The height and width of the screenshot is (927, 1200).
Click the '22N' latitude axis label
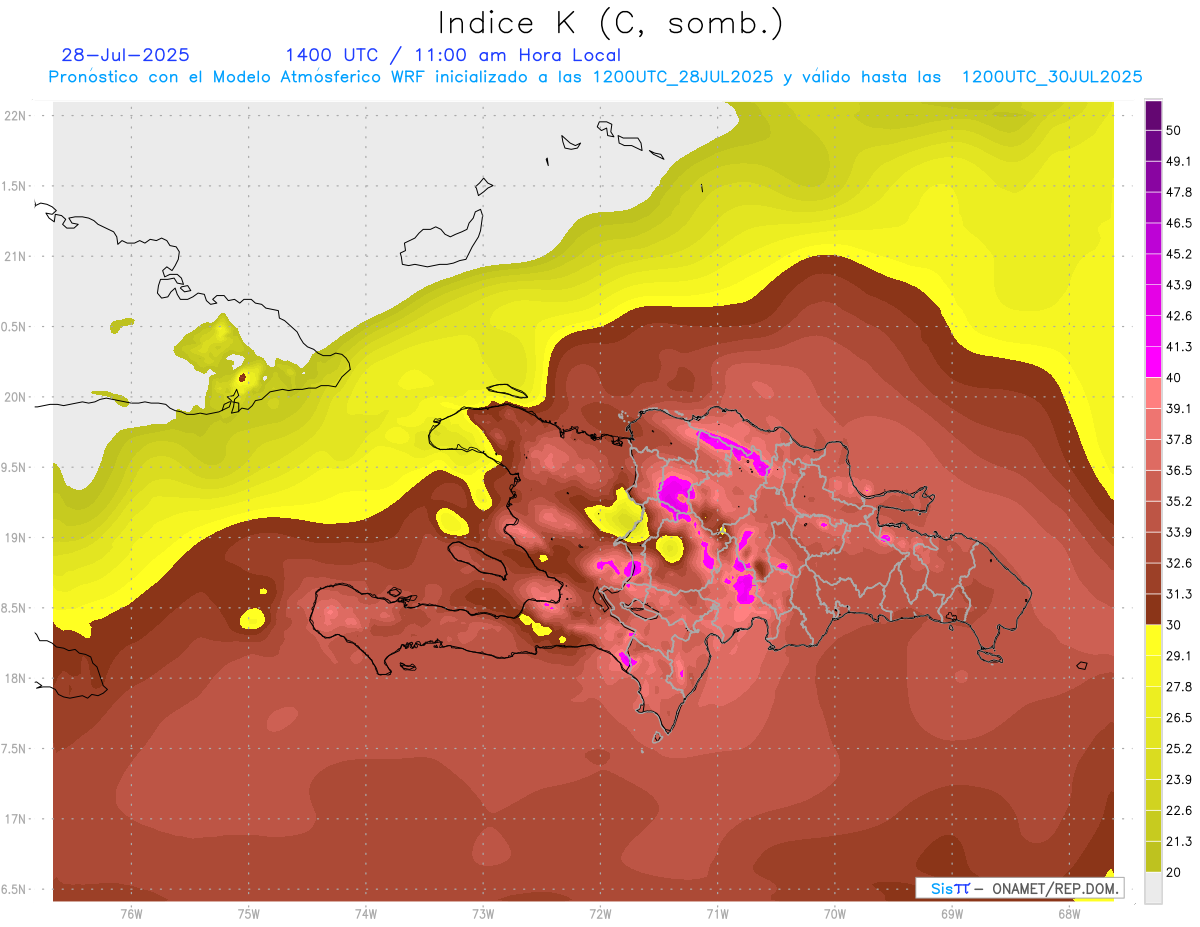click(x=16, y=115)
